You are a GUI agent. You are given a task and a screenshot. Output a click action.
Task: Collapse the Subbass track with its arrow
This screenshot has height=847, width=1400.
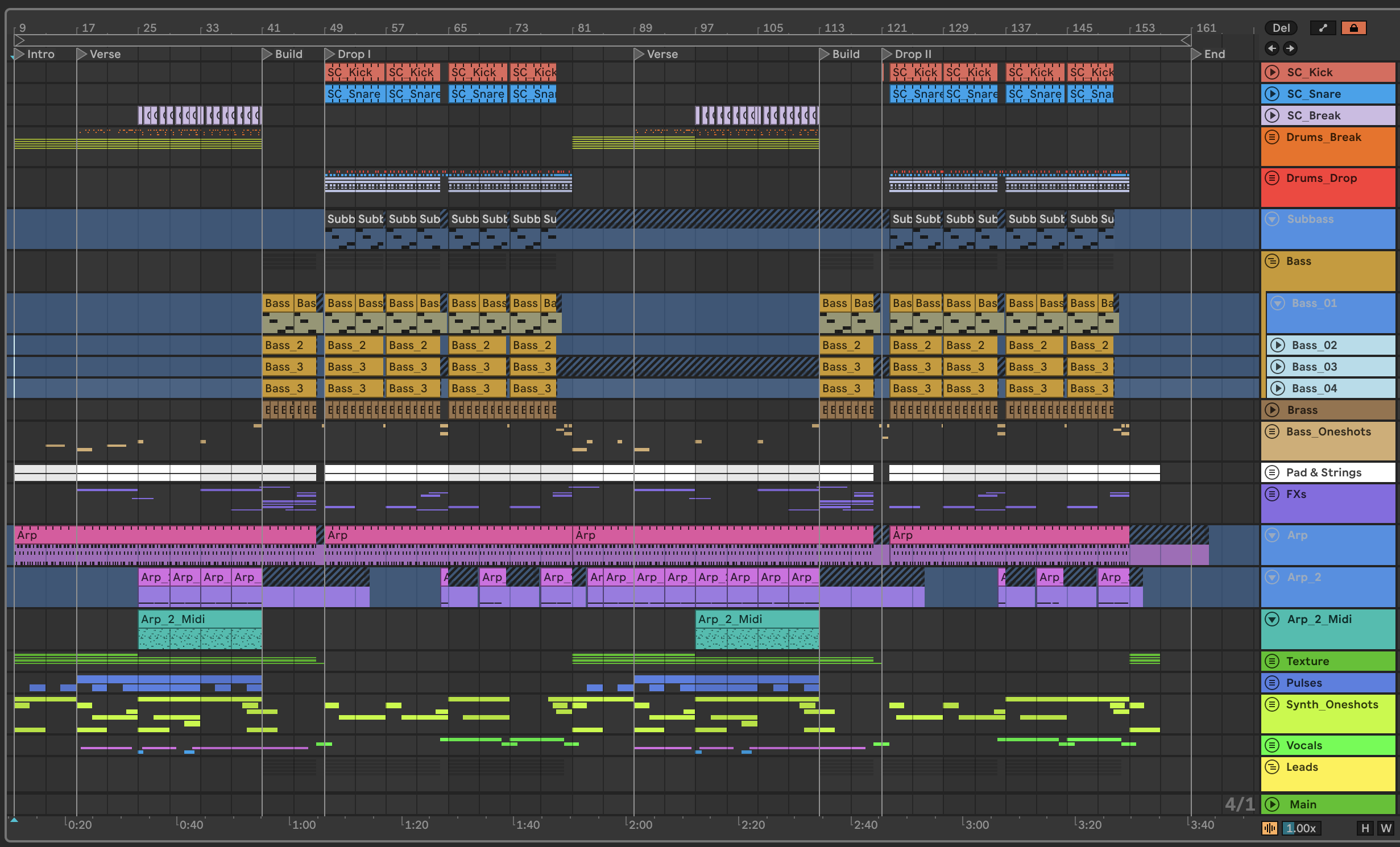click(x=1273, y=219)
